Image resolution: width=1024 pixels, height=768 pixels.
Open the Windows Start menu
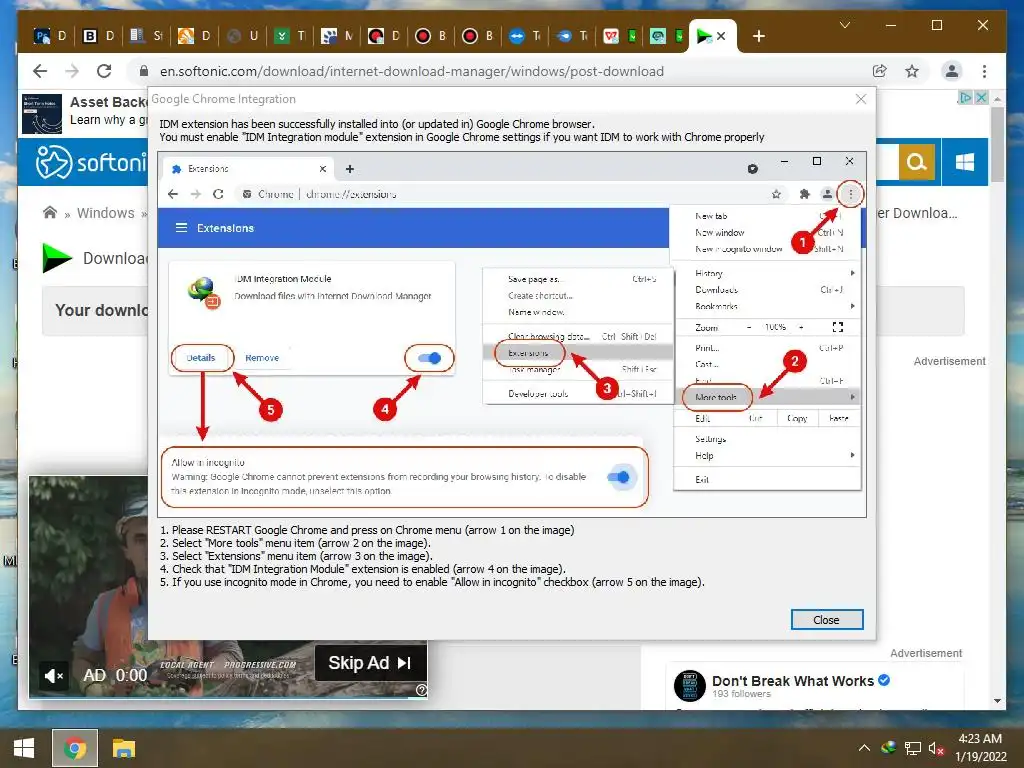(x=24, y=748)
